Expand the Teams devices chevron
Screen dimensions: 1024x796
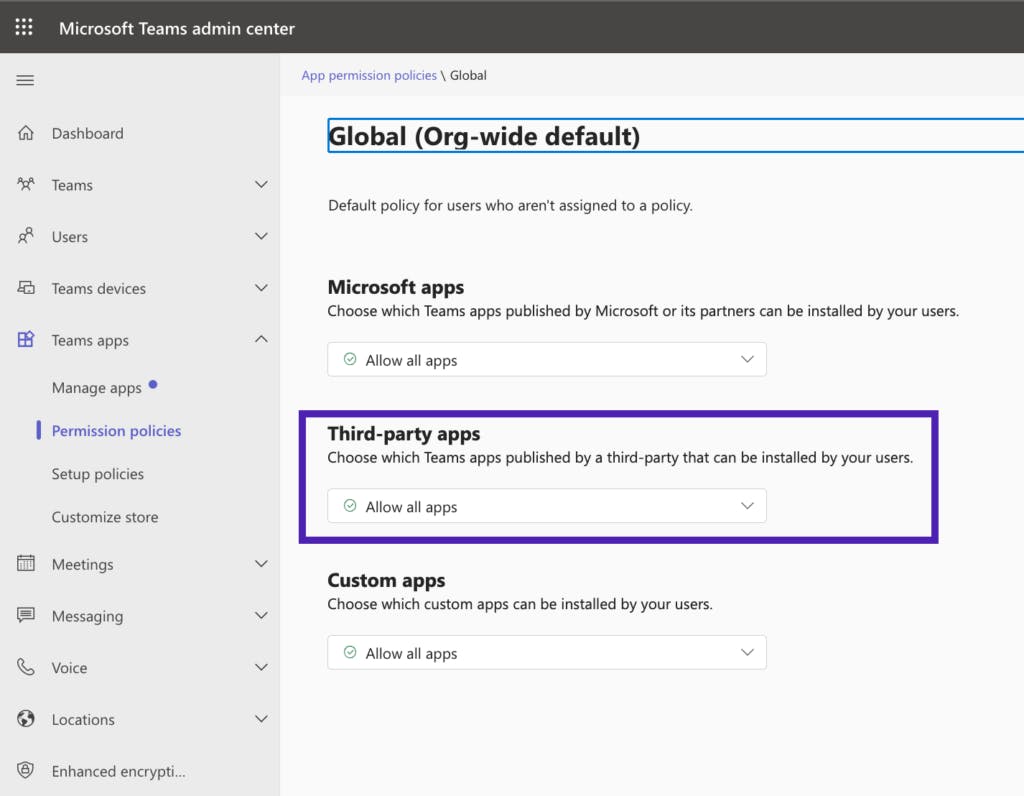pos(261,288)
